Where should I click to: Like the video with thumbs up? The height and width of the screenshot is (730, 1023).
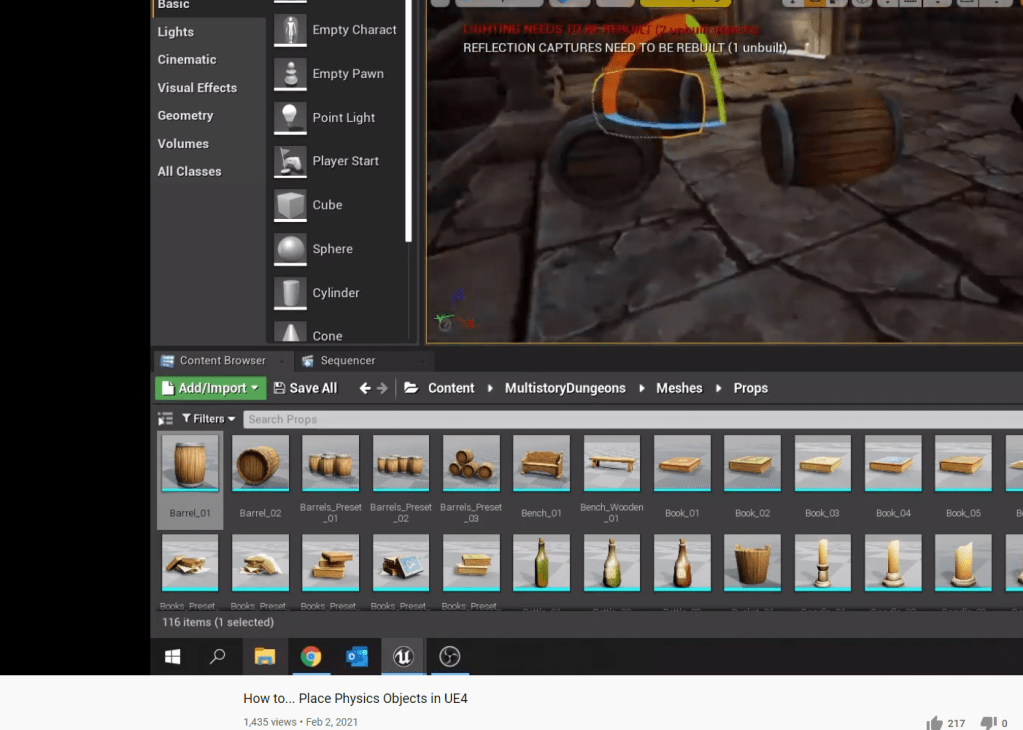click(934, 723)
